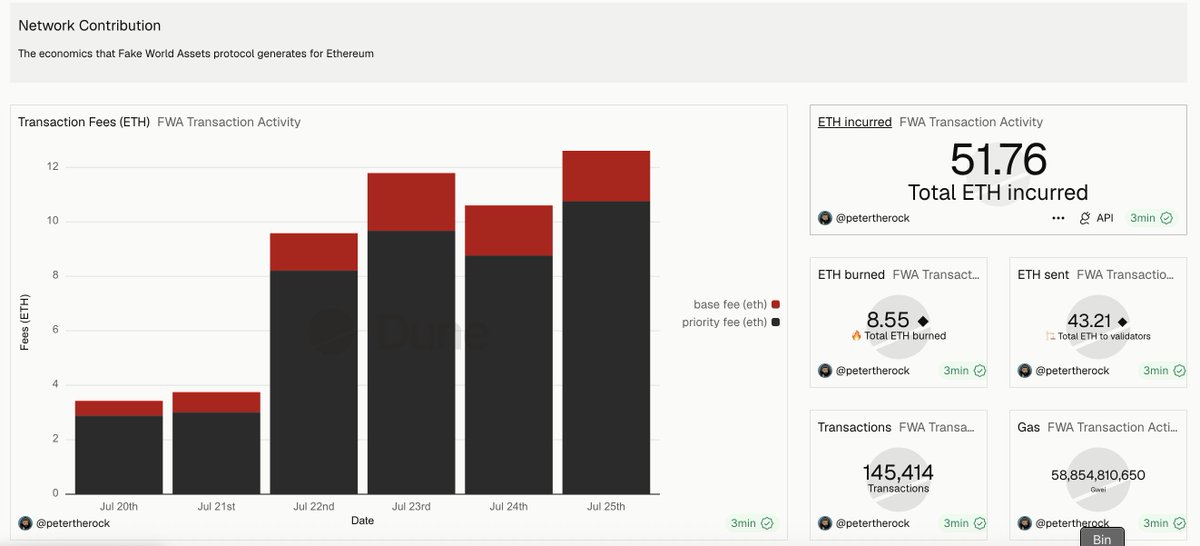Click the 58,854,810,650 Gwei value
Image resolution: width=1200 pixels, height=546 pixels.
coord(1098,475)
